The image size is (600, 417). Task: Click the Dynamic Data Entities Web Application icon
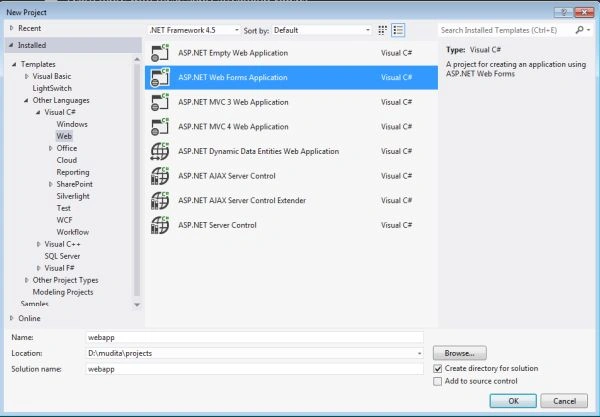click(160, 151)
